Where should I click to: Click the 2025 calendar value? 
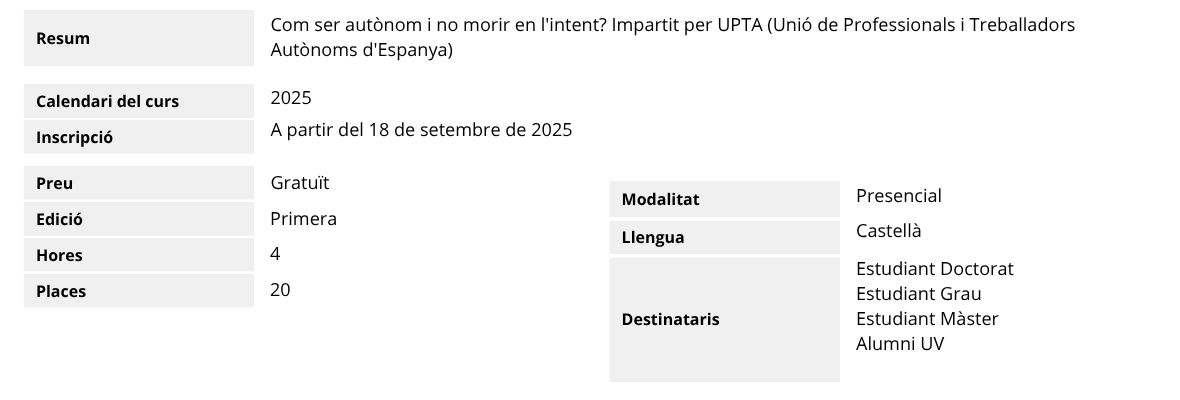[x=291, y=98]
